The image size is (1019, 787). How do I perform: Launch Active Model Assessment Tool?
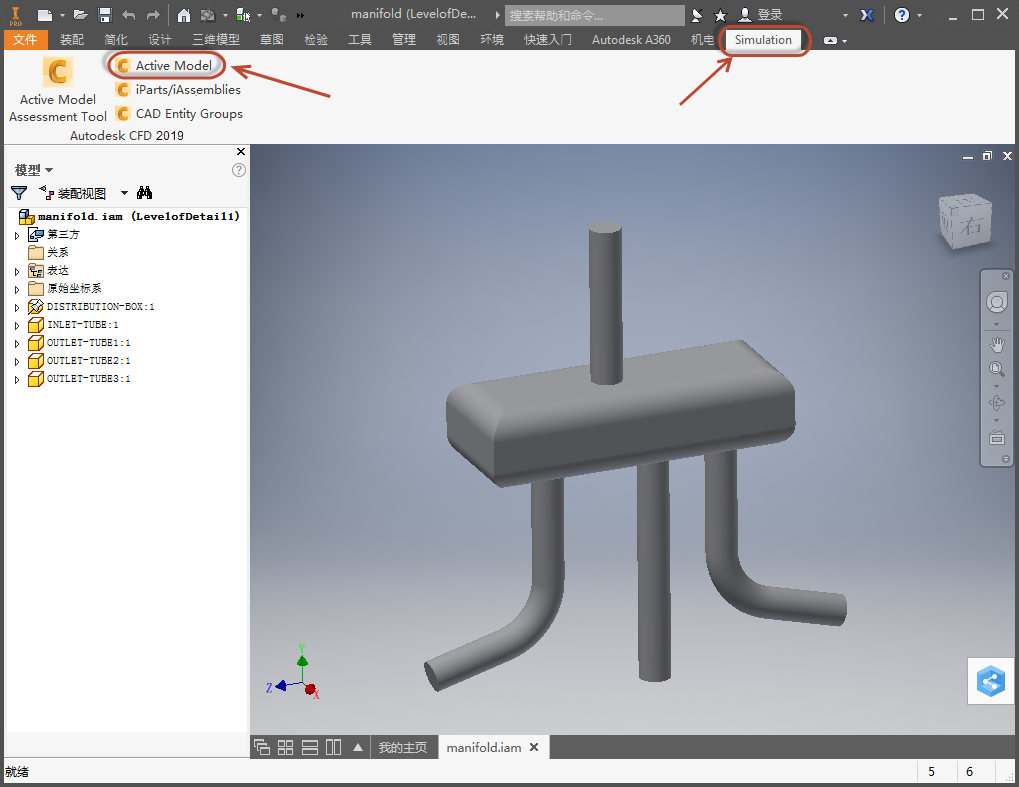click(58, 89)
